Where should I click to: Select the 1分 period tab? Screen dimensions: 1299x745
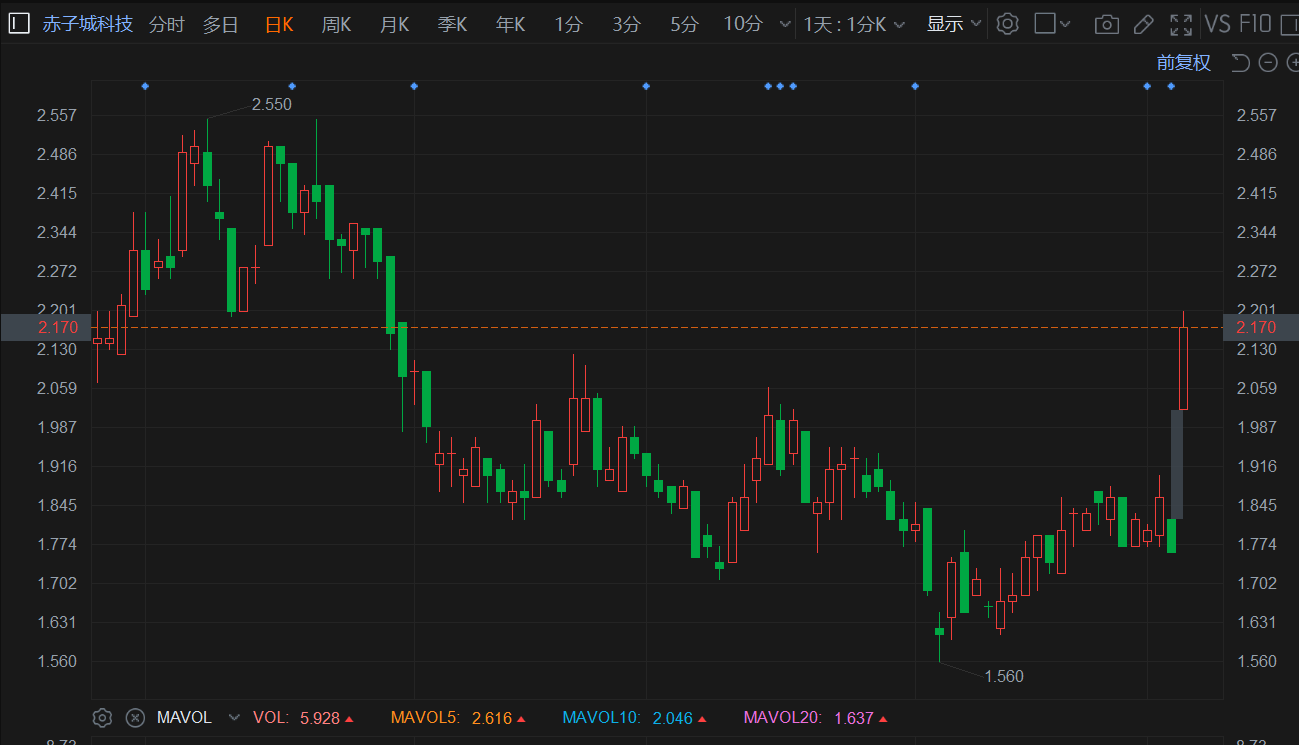(x=568, y=24)
